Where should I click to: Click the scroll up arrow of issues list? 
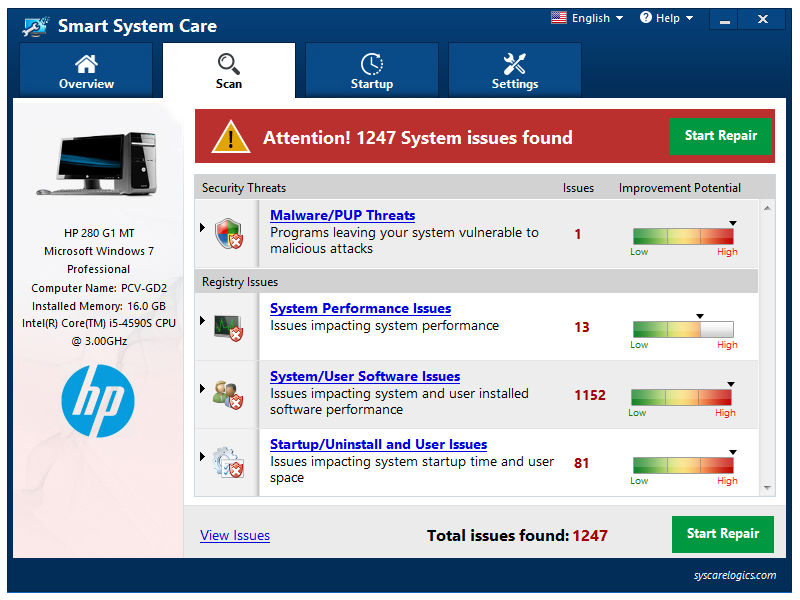tap(767, 208)
